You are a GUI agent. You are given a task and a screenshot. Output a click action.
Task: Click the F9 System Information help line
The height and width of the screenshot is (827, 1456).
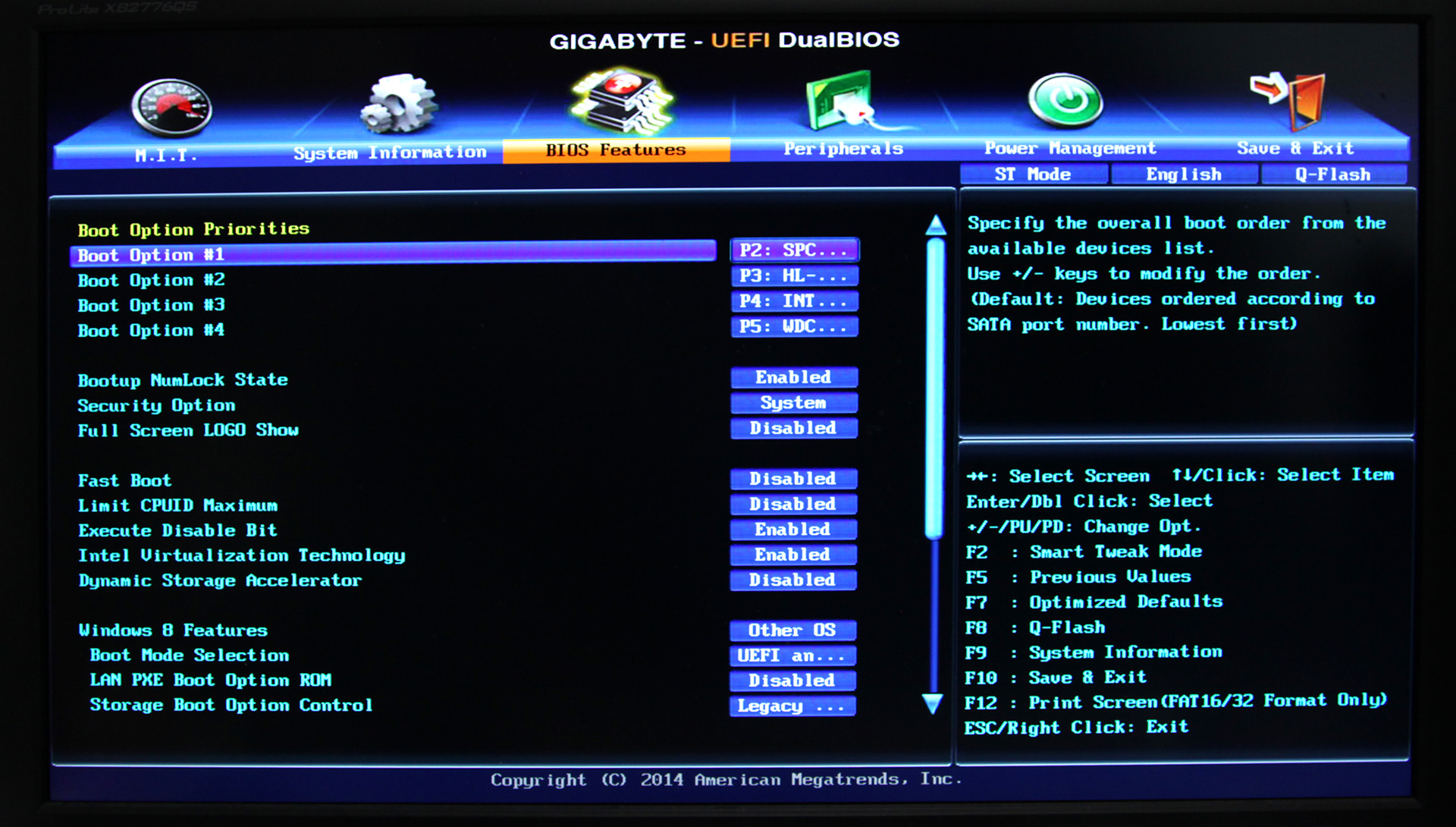click(x=1094, y=652)
